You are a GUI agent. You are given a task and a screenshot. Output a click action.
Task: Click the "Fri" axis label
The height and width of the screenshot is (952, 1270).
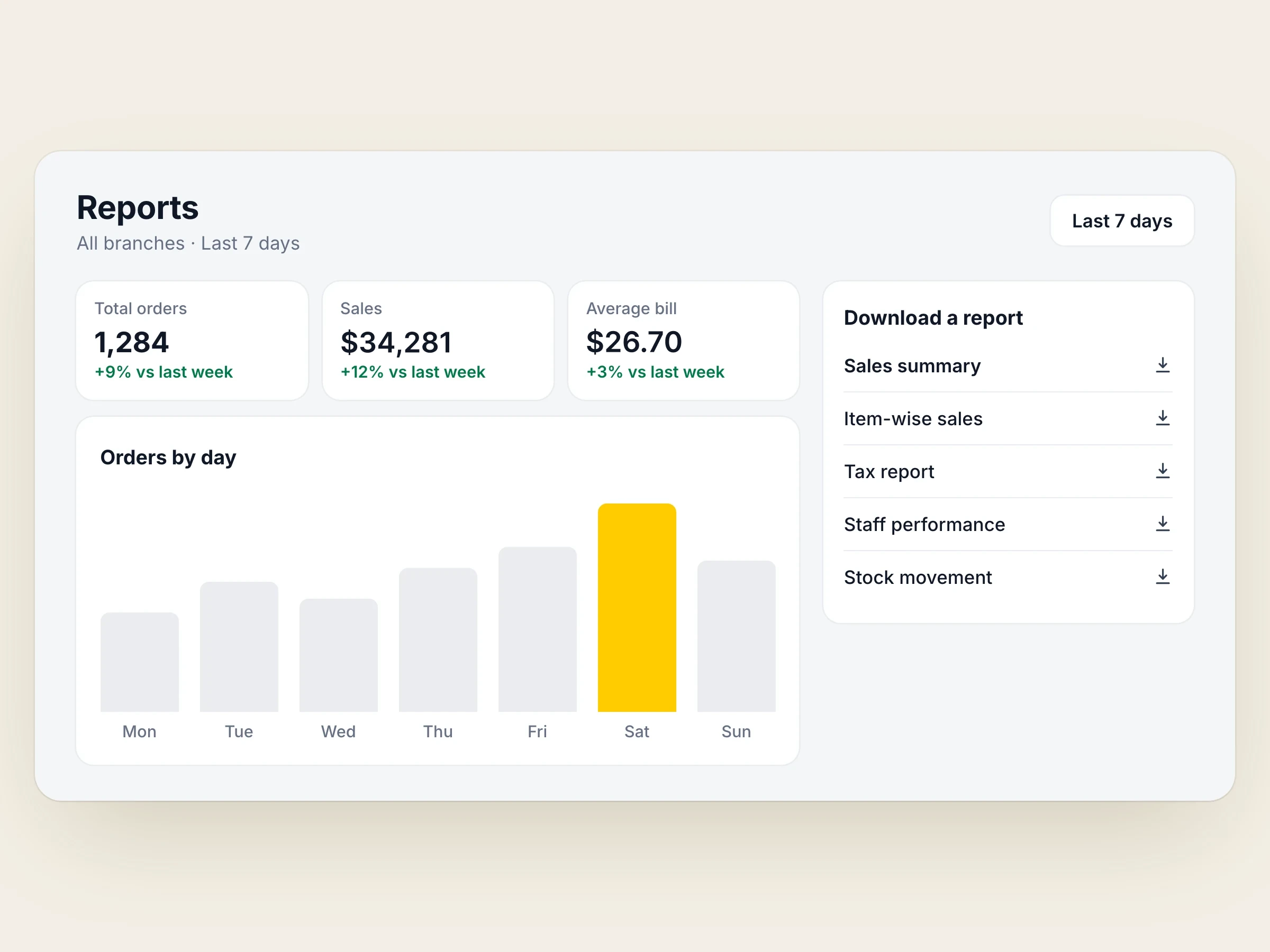[x=538, y=731]
